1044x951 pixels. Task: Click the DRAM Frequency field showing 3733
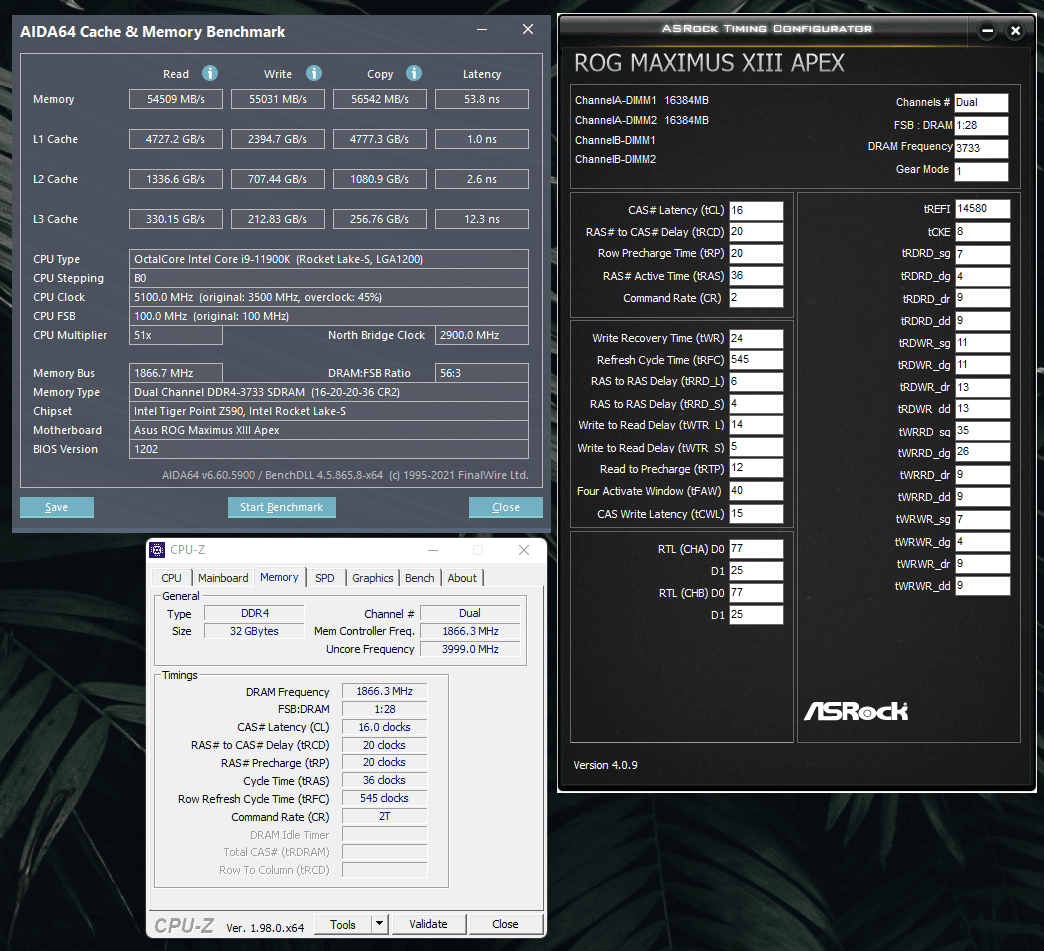[x=981, y=148]
